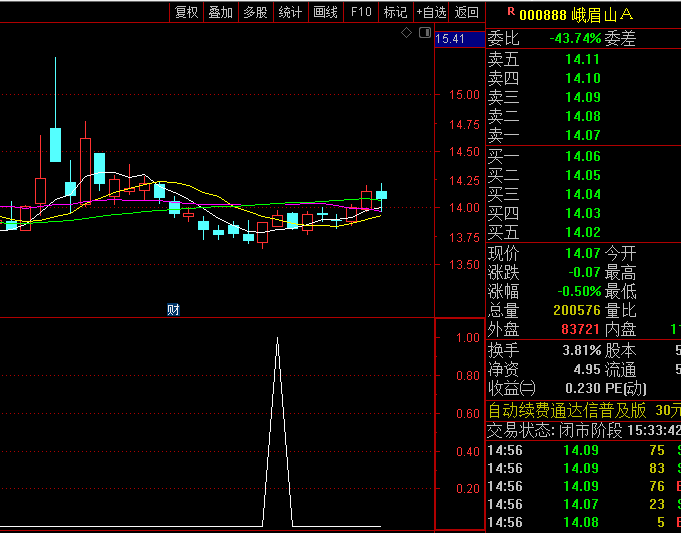
Task: Click the 15.41 price label on axis
Action: (451, 39)
